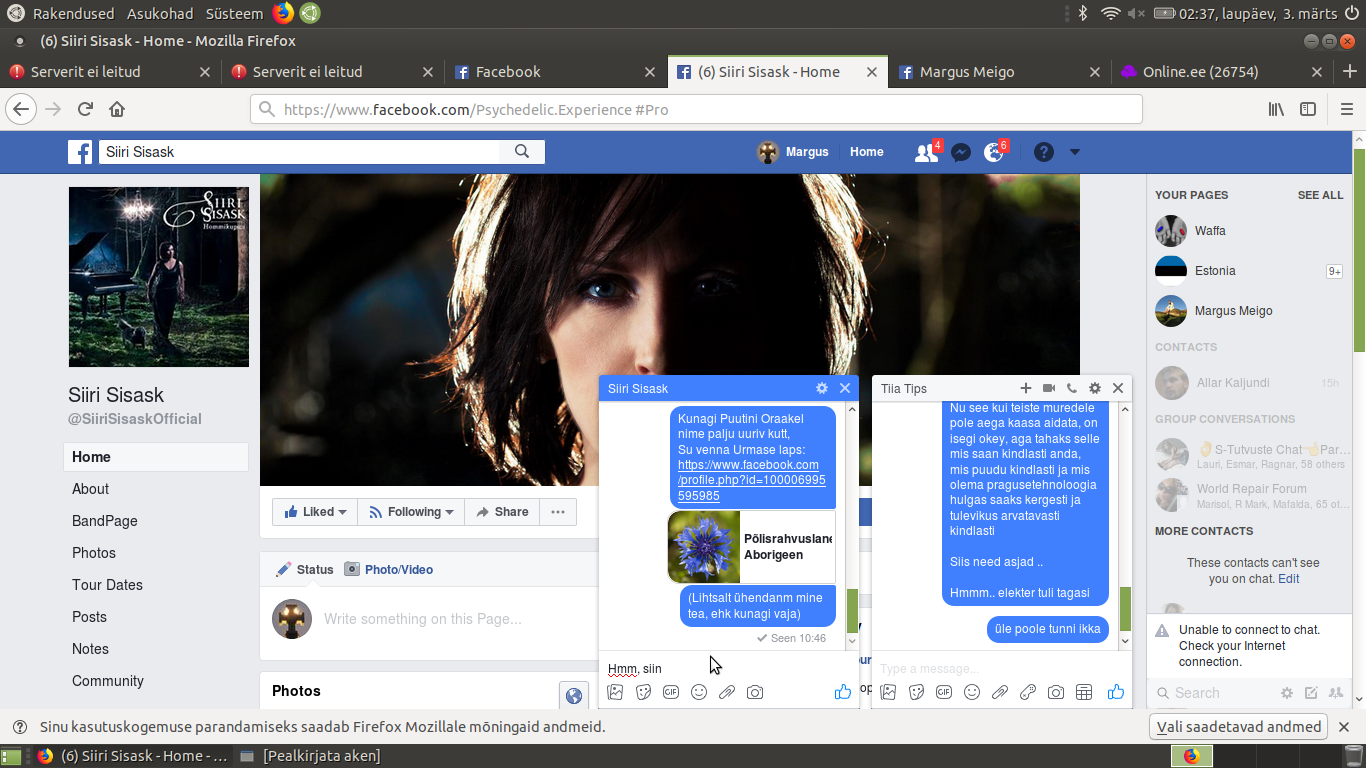
Task: Click the Share button
Action: [502, 512]
